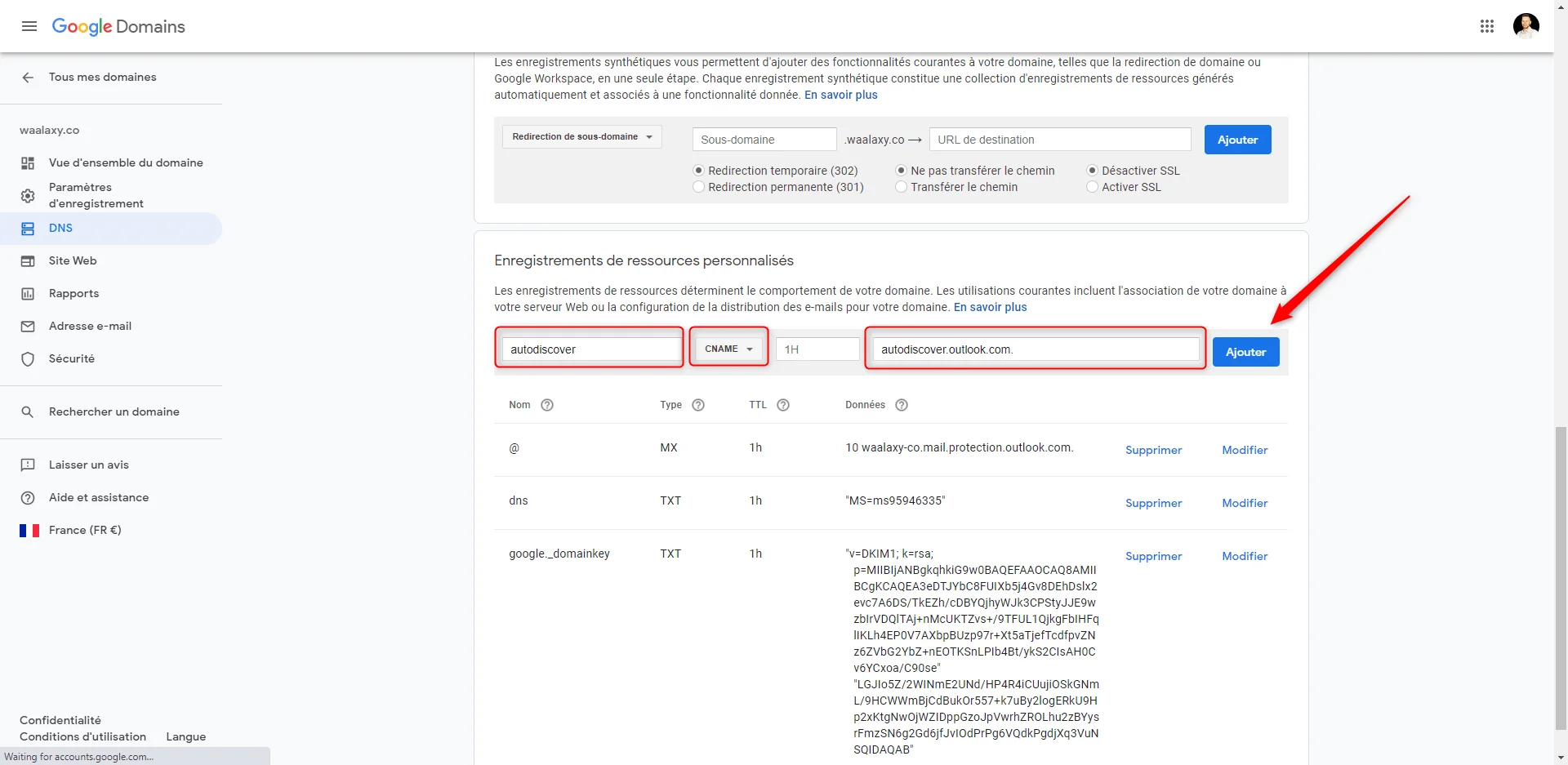Screen dimensions: 1568x765
Task: Open Laisser un avis
Action: point(89,465)
